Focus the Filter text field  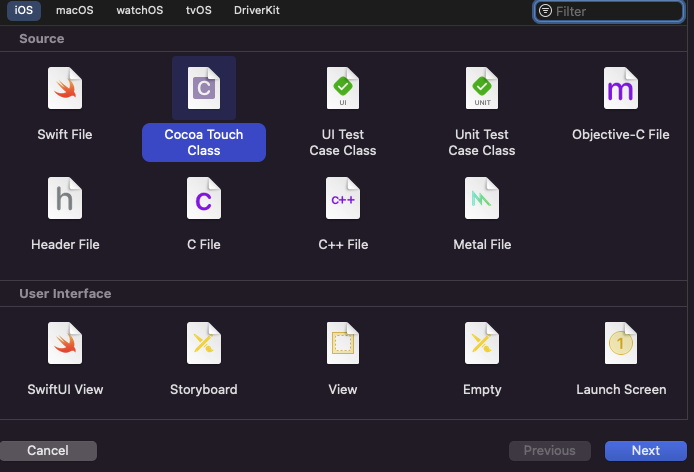tap(609, 11)
